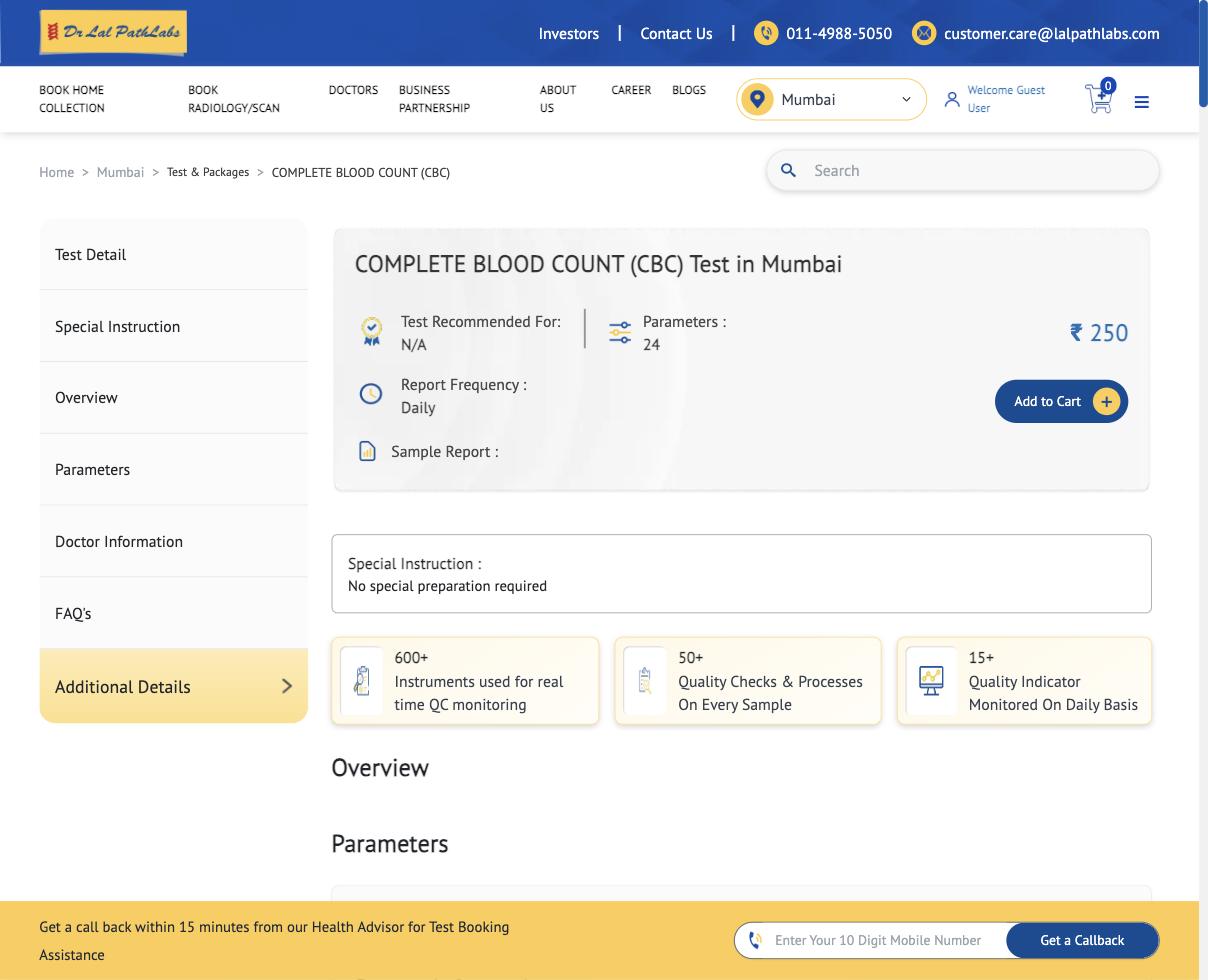Screen dimensions: 1208x980
Task: Select the Overview sidebar tab
Action: coord(174,398)
